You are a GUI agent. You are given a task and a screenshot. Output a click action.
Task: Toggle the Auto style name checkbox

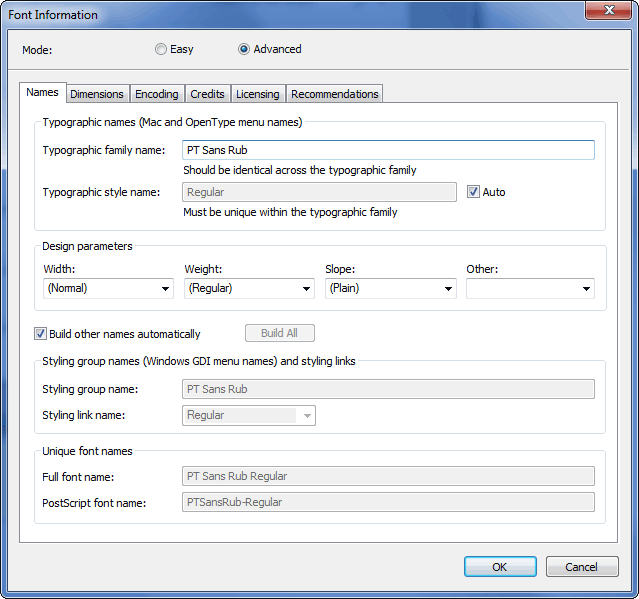[x=474, y=192]
